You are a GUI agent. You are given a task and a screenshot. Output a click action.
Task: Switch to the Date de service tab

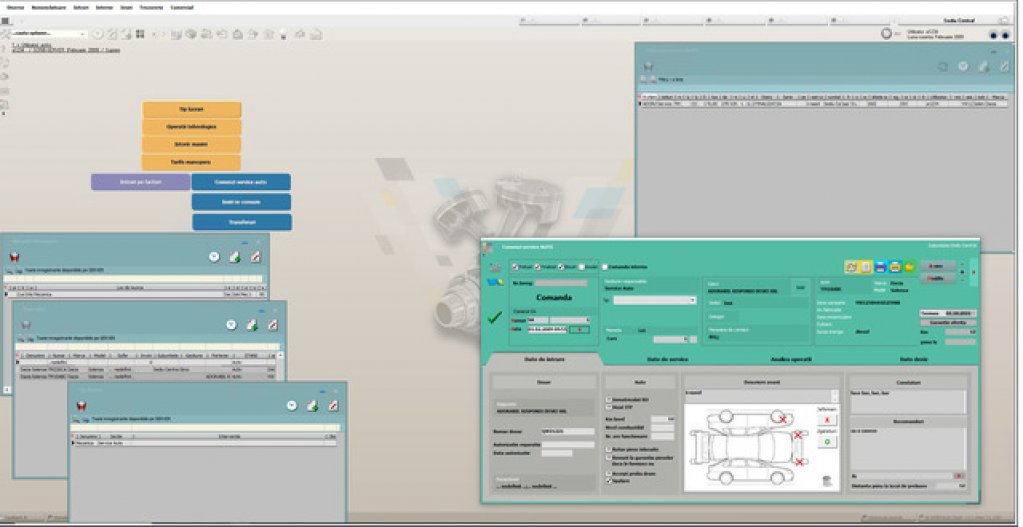[x=667, y=359]
